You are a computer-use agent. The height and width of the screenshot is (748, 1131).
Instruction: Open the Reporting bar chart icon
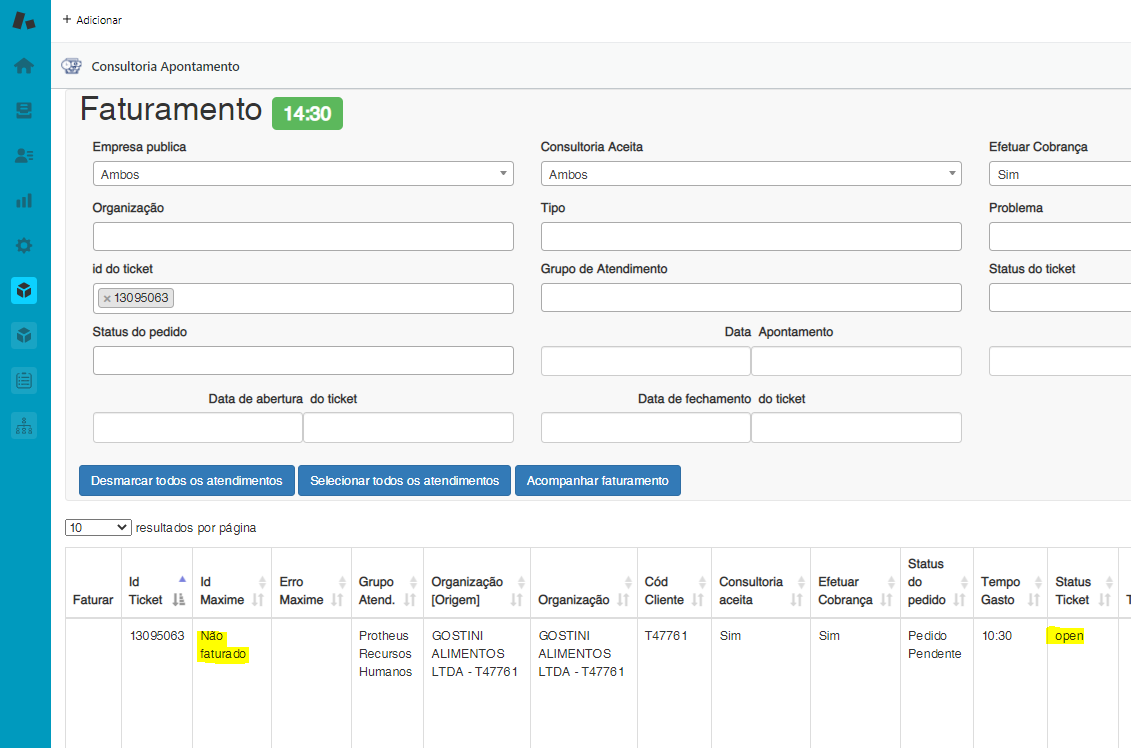pyautogui.click(x=24, y=201)
